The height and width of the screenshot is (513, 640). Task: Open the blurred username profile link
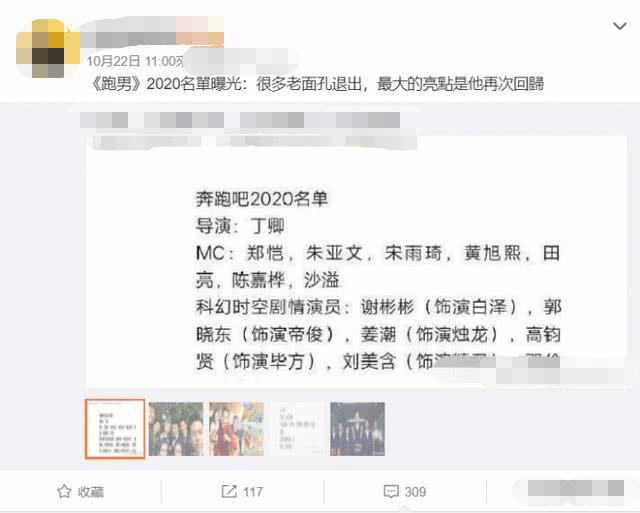[152, 32]
